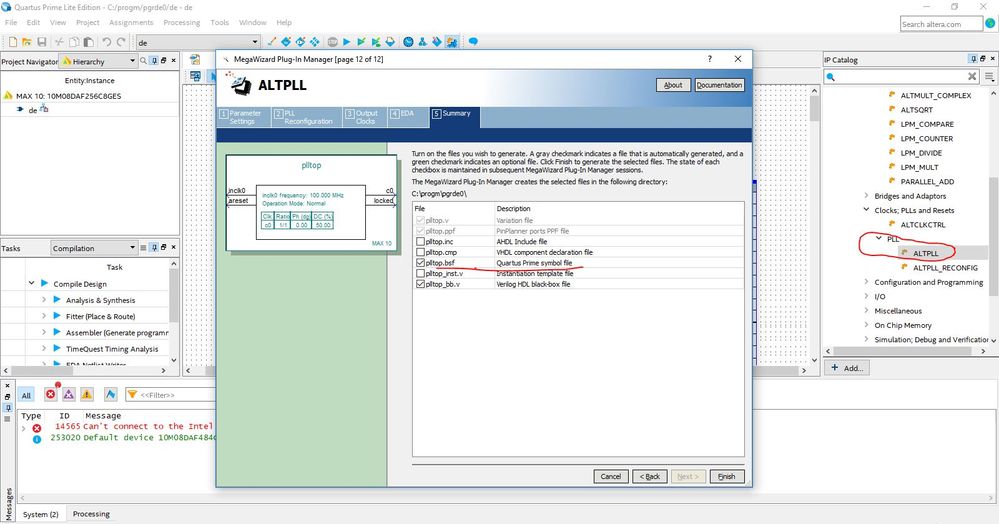Screen dimensions: 999x524
Task: Click the Save icon in main toolbar
Action: (x=41, y=42)
